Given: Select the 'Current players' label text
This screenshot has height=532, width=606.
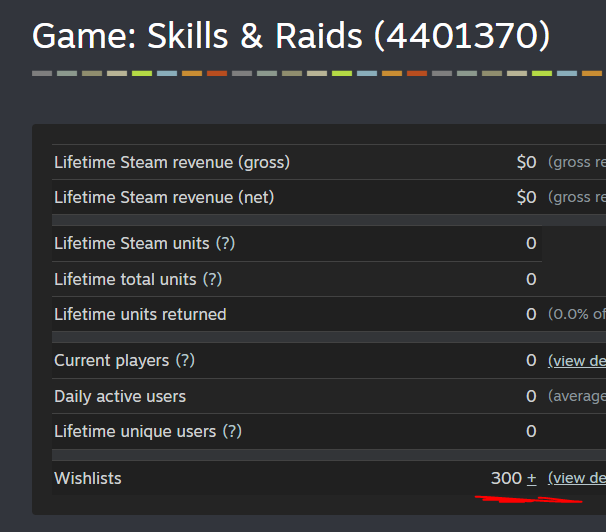Looking at the screenshot, I should pyautogui.click(x=112, y=360).
